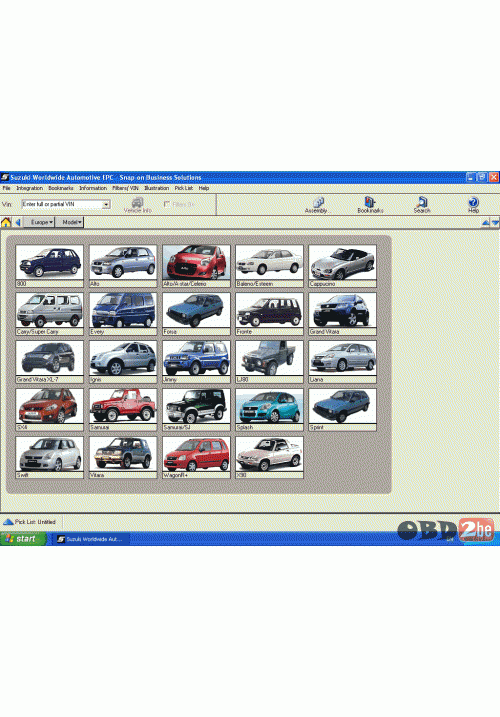Select the LJ80 thumbnail

[x=269, y=362]
